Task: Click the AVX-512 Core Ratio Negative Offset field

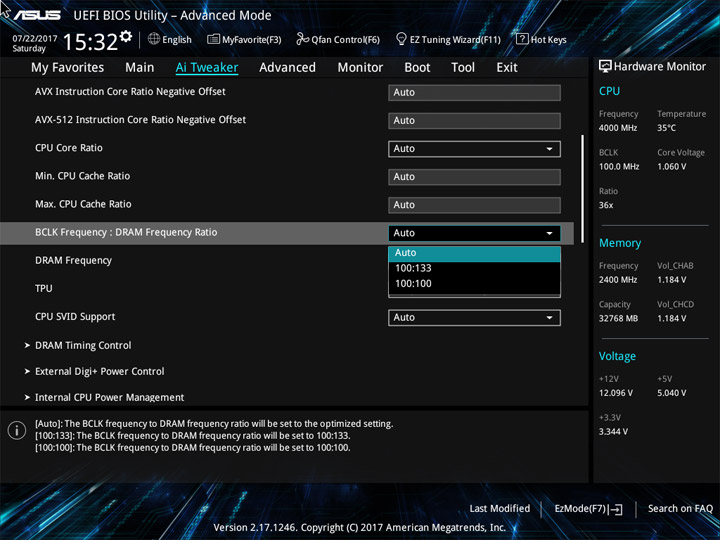Action: (474, 121)
